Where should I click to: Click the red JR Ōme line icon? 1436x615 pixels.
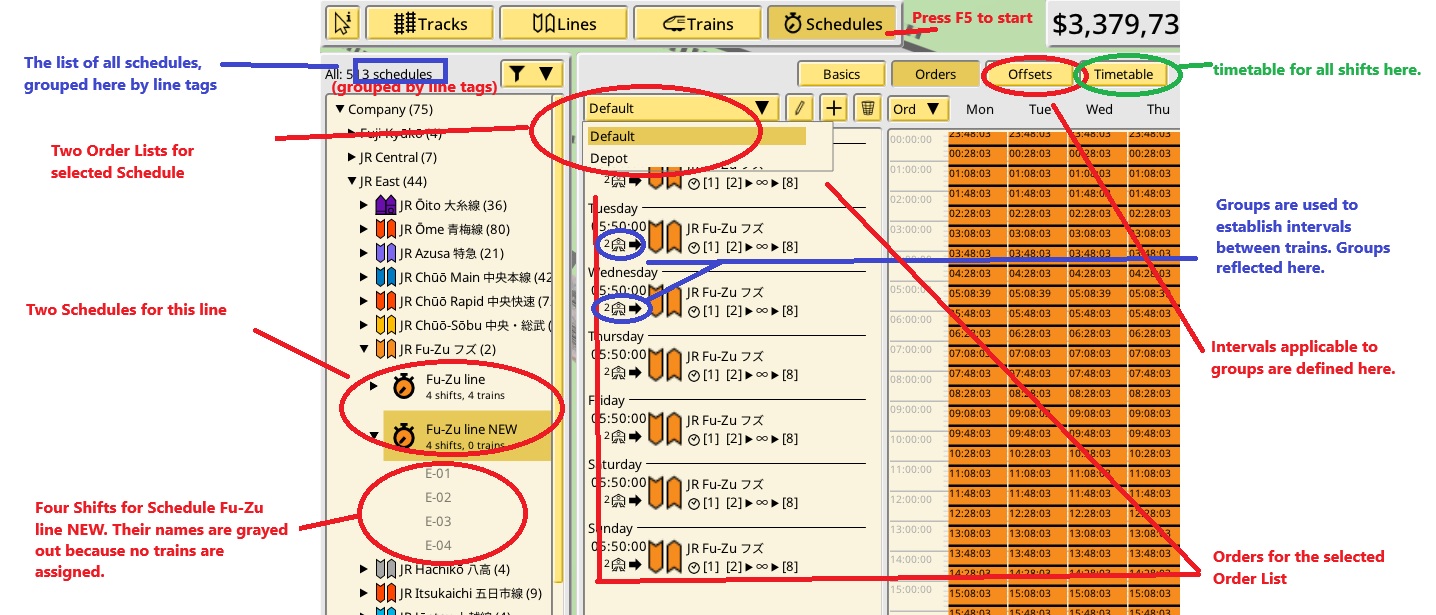coord(385,229)
